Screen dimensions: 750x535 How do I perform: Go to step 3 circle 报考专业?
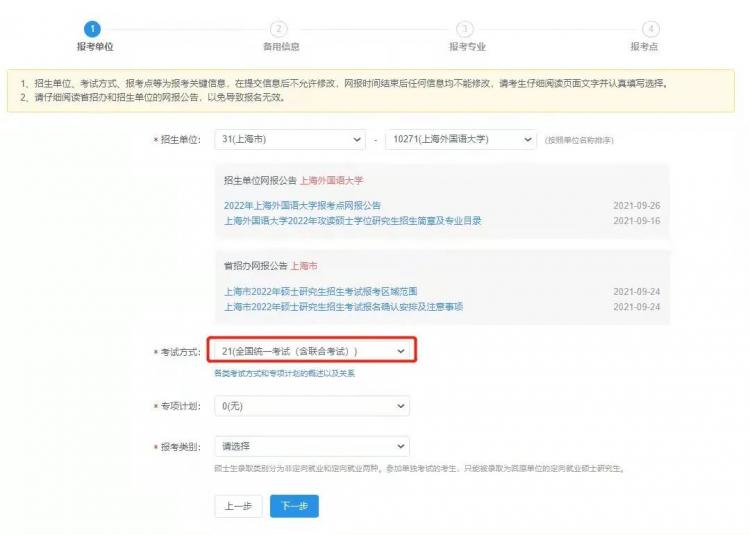click(x=465, y=29)
